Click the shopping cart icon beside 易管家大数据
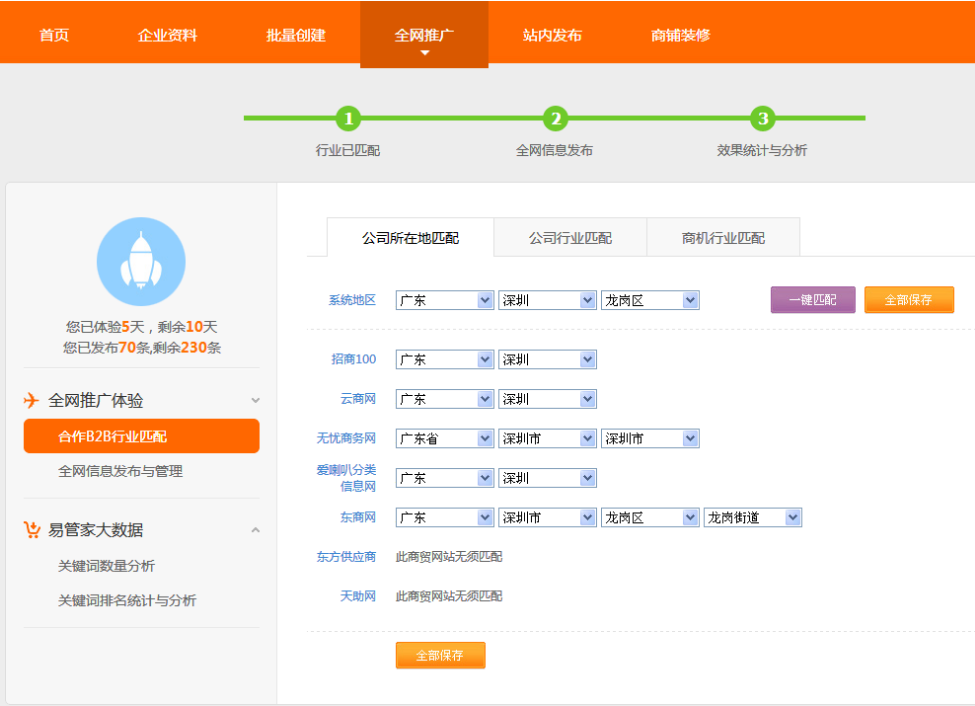The image size is (975, 706). click(x=32, y=530)
